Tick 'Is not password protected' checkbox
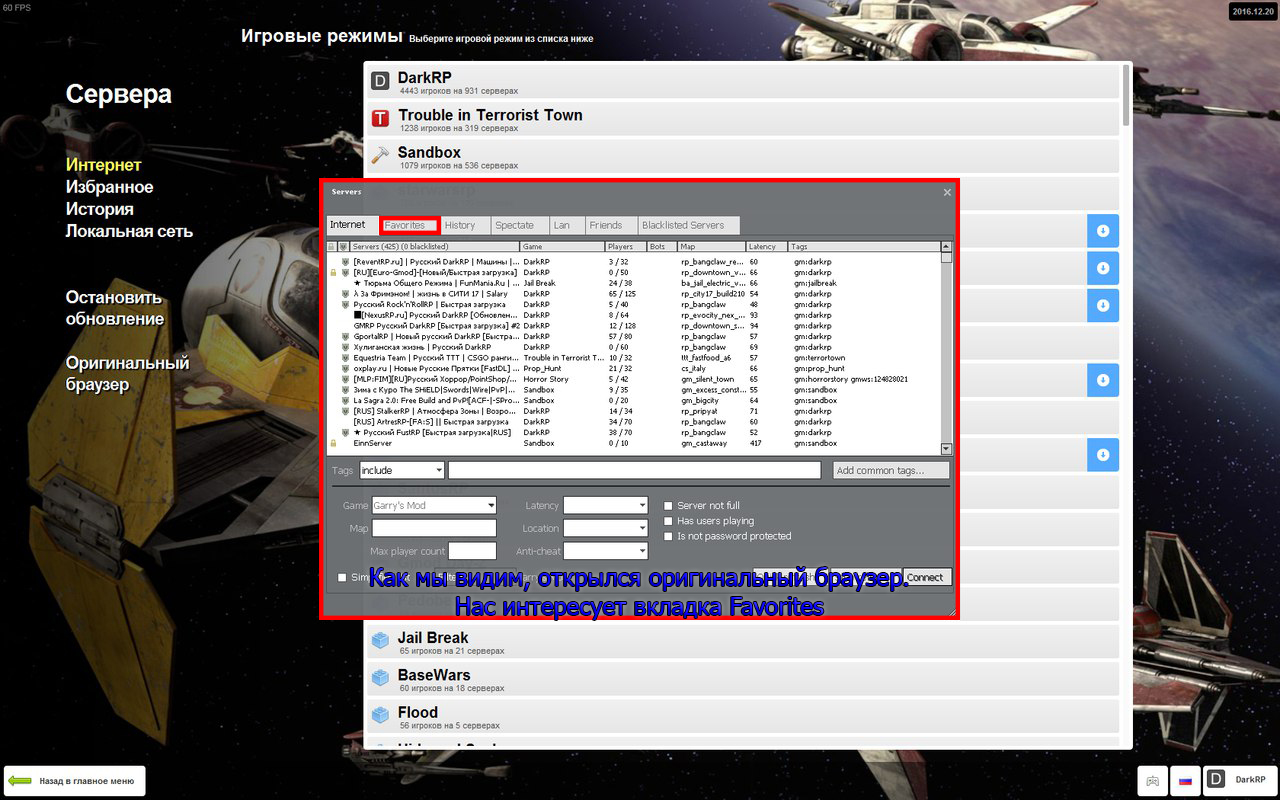1280x800 pixels. pos(669,536)
